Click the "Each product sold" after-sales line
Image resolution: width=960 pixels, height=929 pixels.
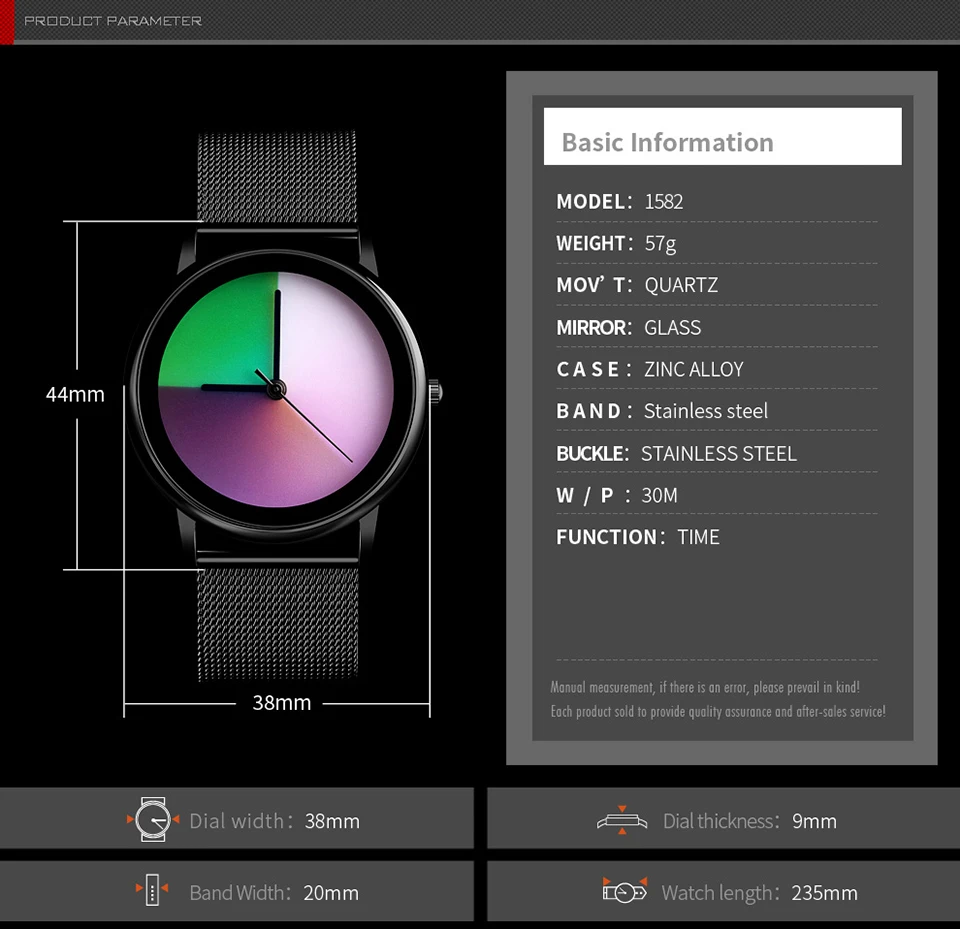[x=718, y=711]
